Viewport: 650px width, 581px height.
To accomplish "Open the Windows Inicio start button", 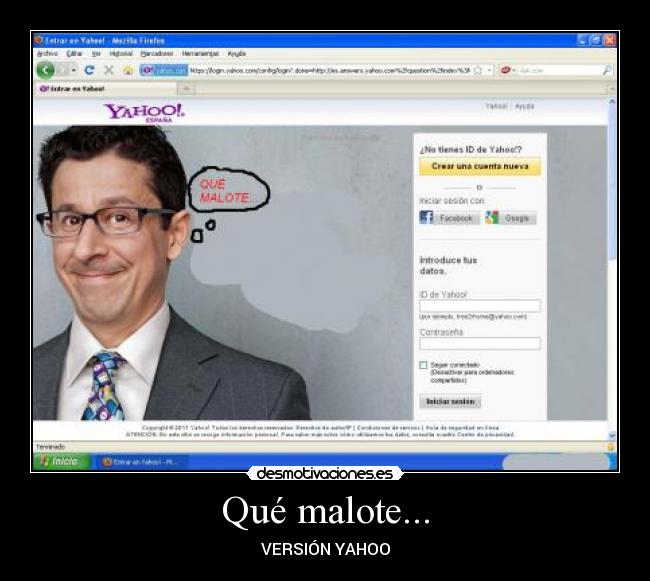I will tap(61, 461).
